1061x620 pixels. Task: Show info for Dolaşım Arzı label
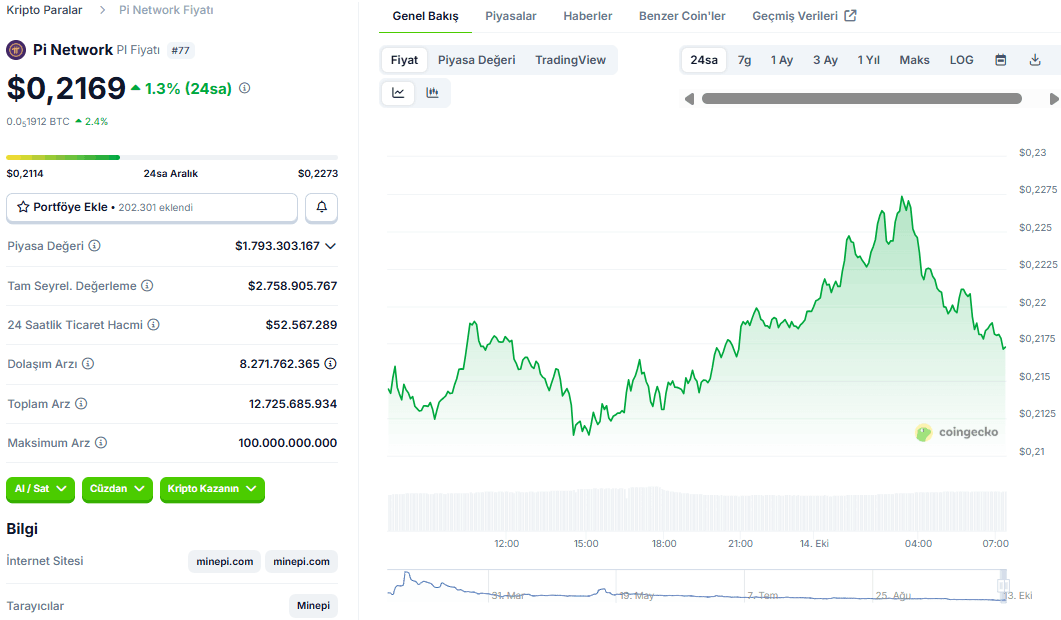coord(88,363)
